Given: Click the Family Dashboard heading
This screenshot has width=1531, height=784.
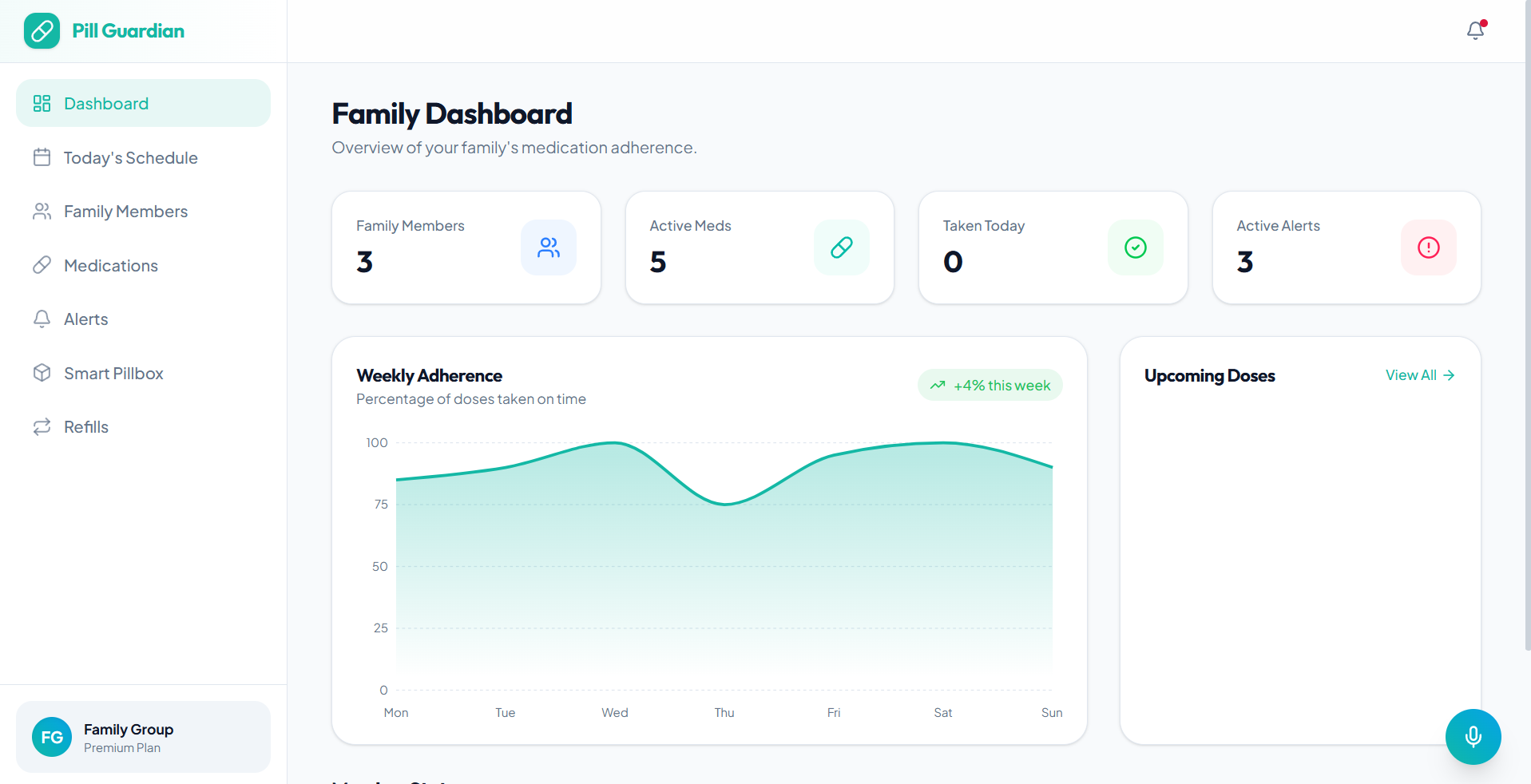Looking at the screenshot, I should [x=452, y=114].
